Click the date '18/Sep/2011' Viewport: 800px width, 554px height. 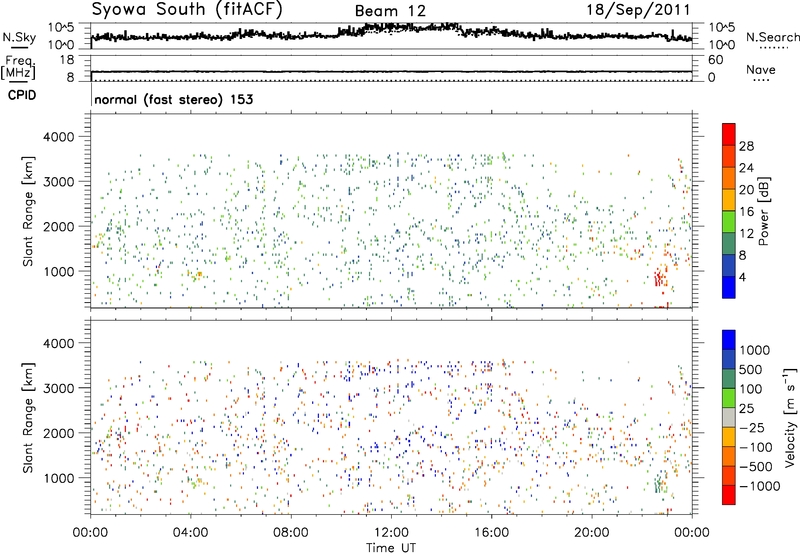tap(638, 9)
